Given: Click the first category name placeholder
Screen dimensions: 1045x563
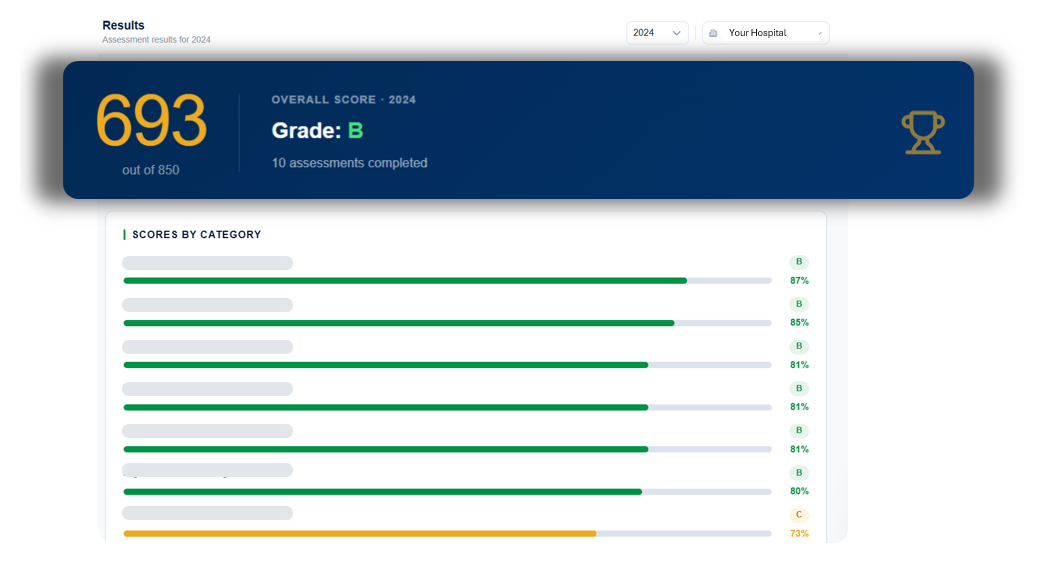Looking at the screenshot, I should pos(207,263).
